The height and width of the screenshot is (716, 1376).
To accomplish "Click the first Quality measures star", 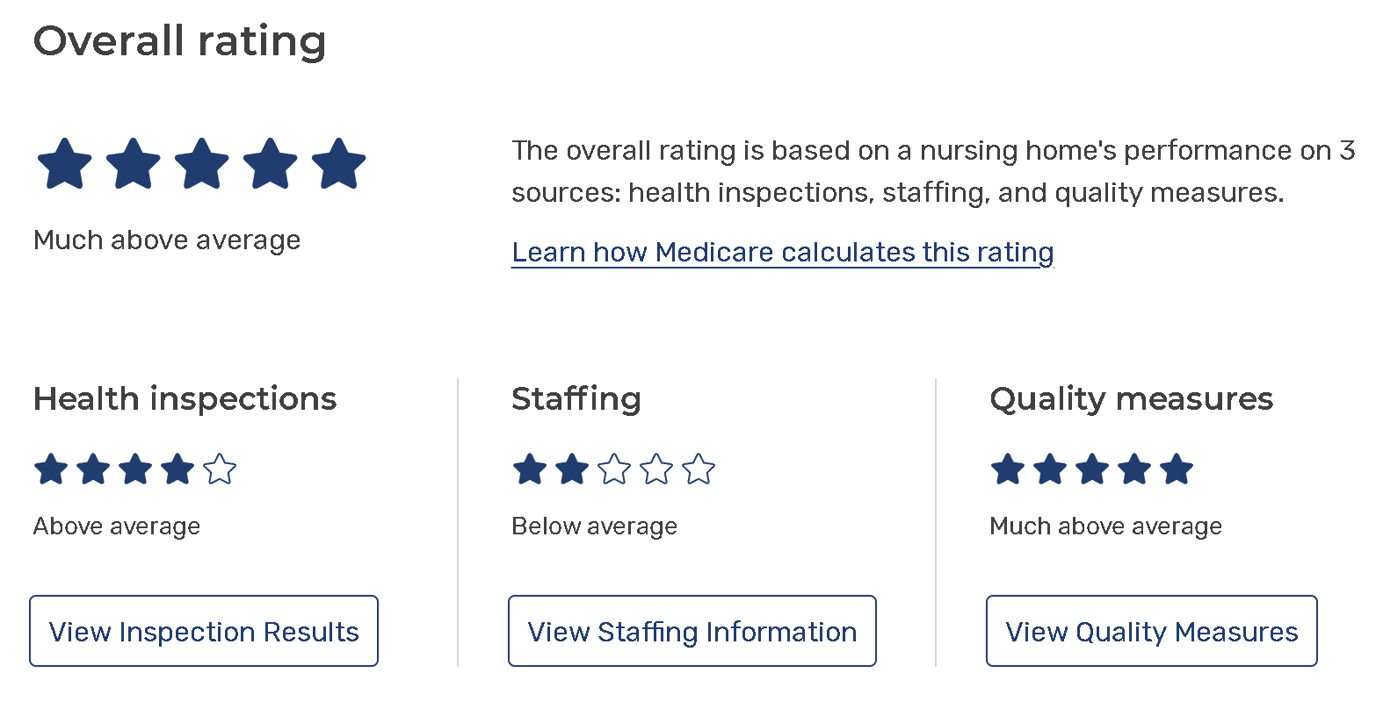I will coord(1008,469).
